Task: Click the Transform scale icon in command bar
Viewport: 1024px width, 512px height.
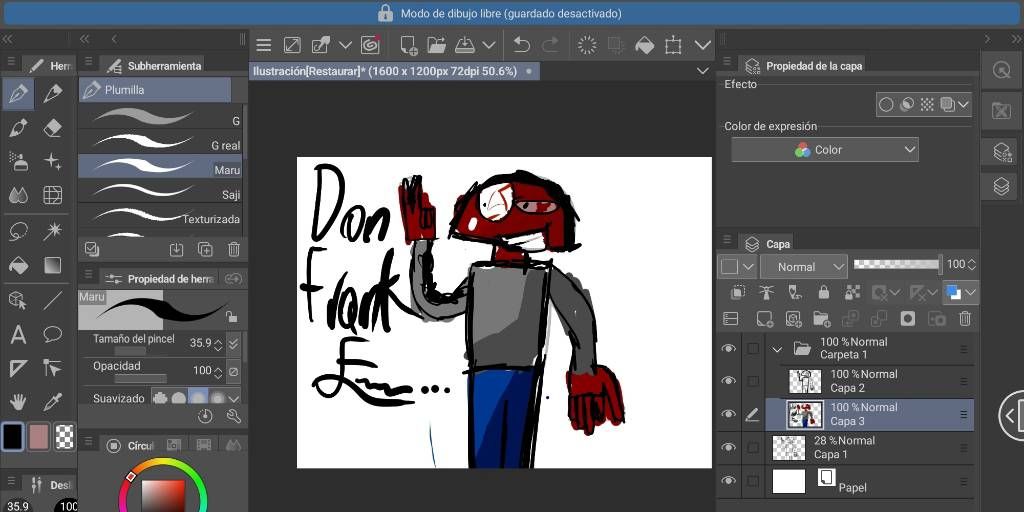Action: (x=673, y=45)
